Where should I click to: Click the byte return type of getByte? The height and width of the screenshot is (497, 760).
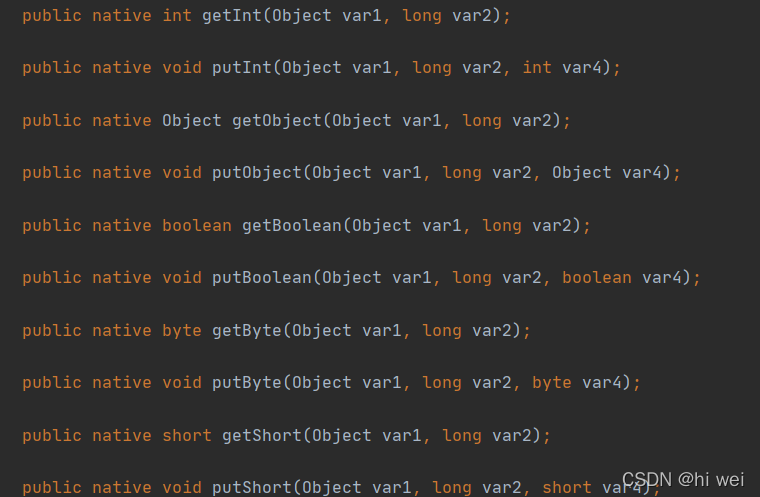pyautogui.click(x=182, y=330)
